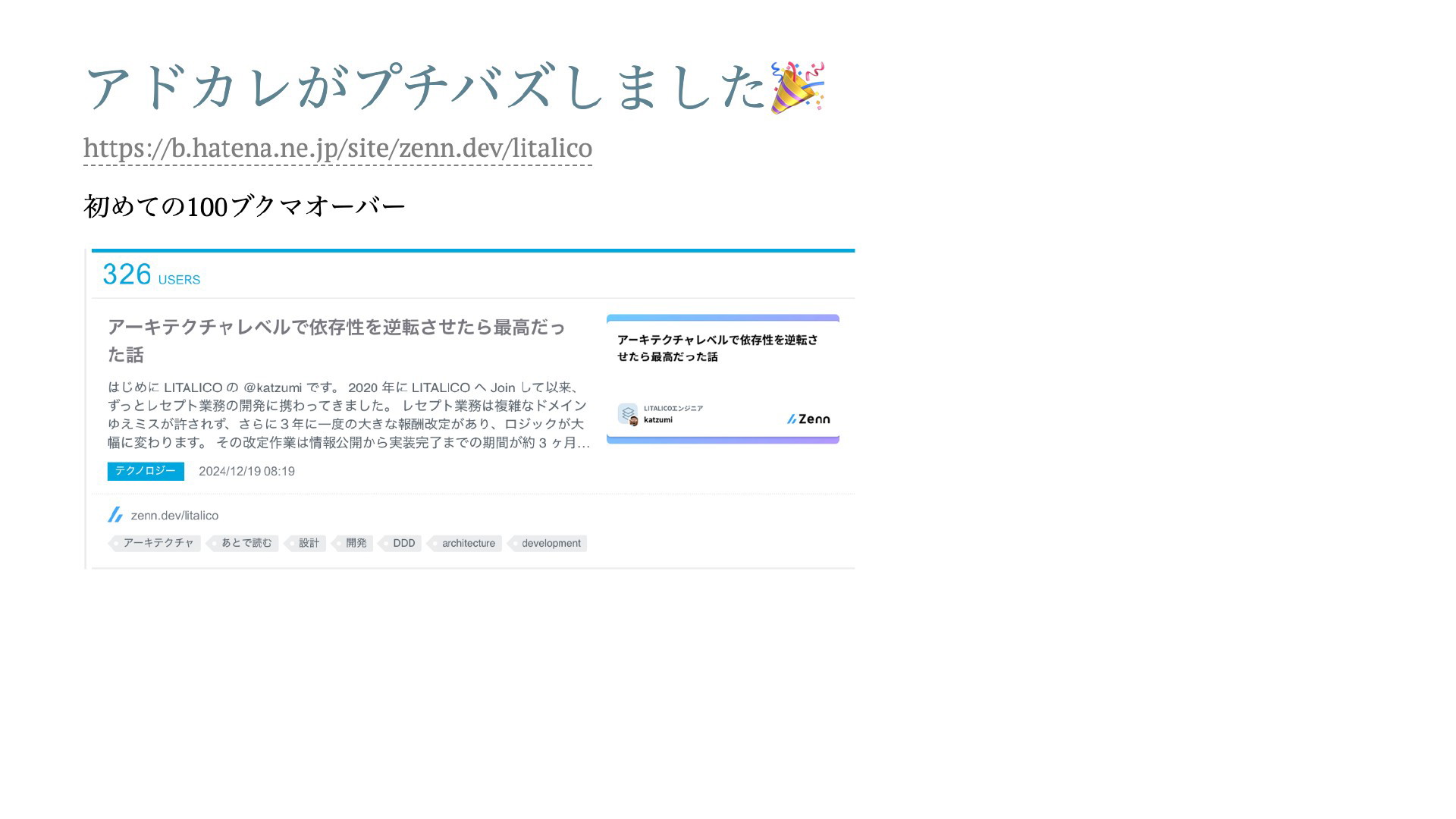Open the b.hatena.ne.jp/site/zenn.dev/litalico link
This screenshot has width=1456, height=819.
337,148
